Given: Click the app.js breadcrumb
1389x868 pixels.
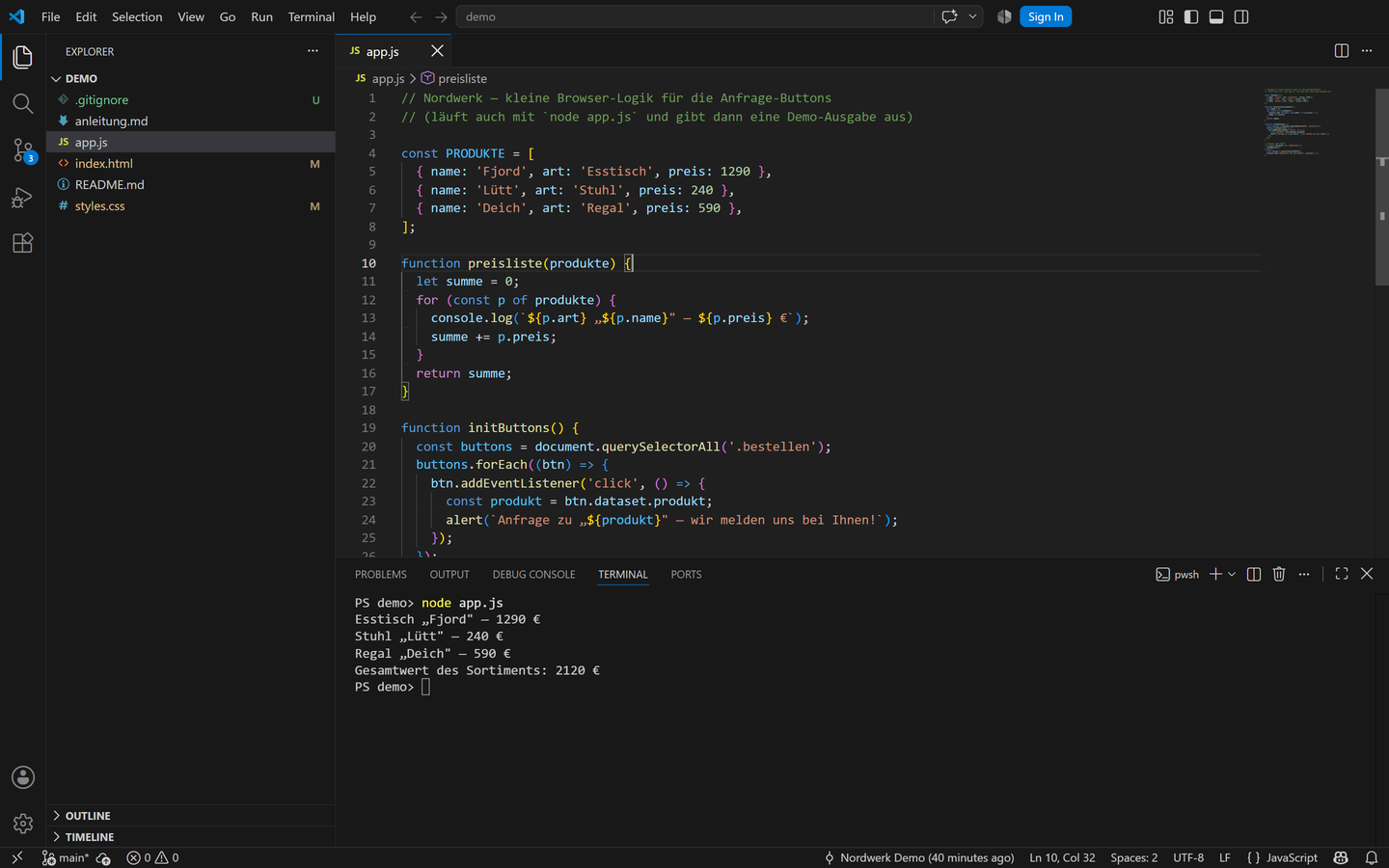Looking at the screenshot, I should (x=380, y=78).
